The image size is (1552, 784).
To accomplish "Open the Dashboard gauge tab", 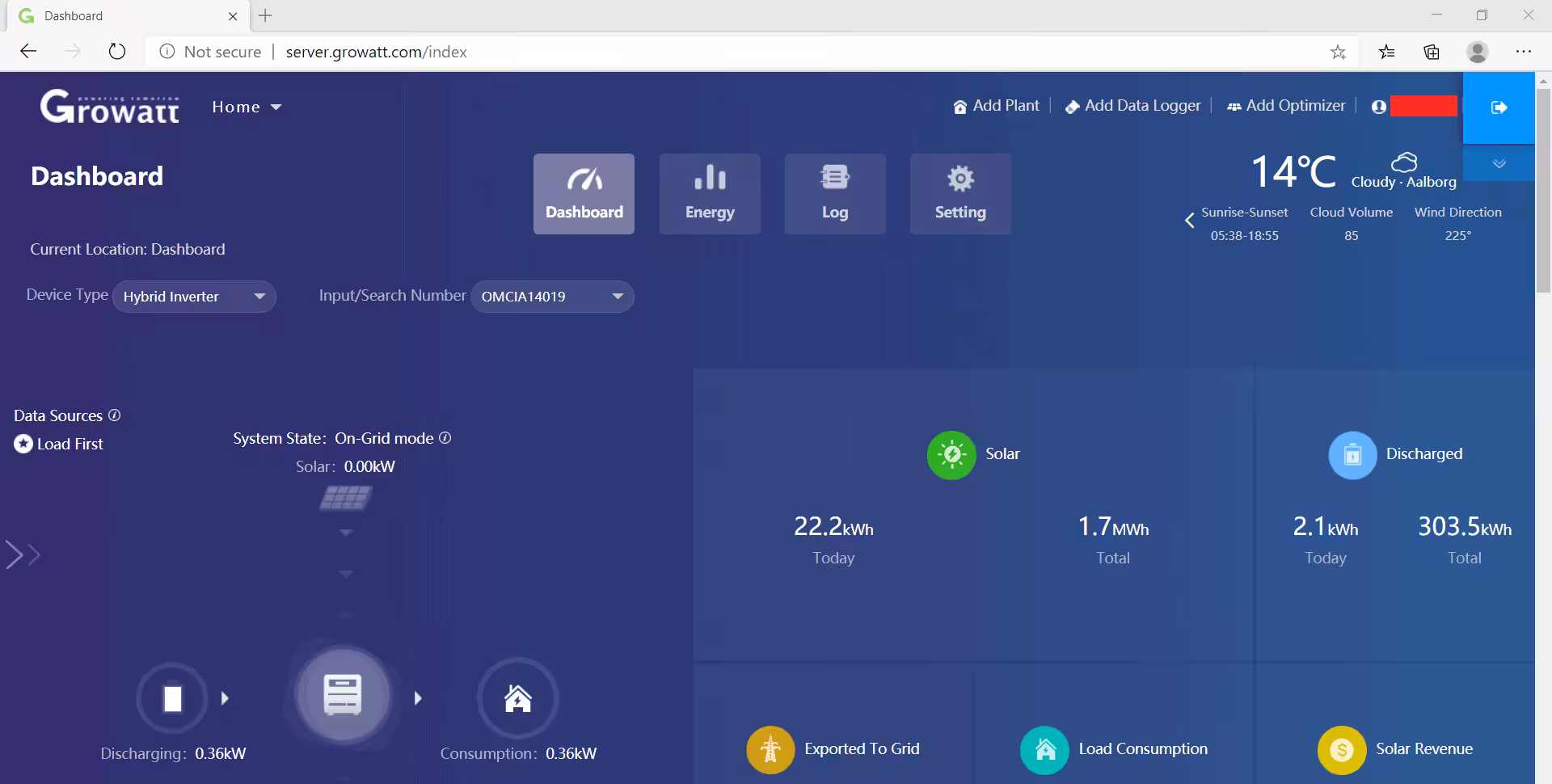I will [x=584, y=194].
